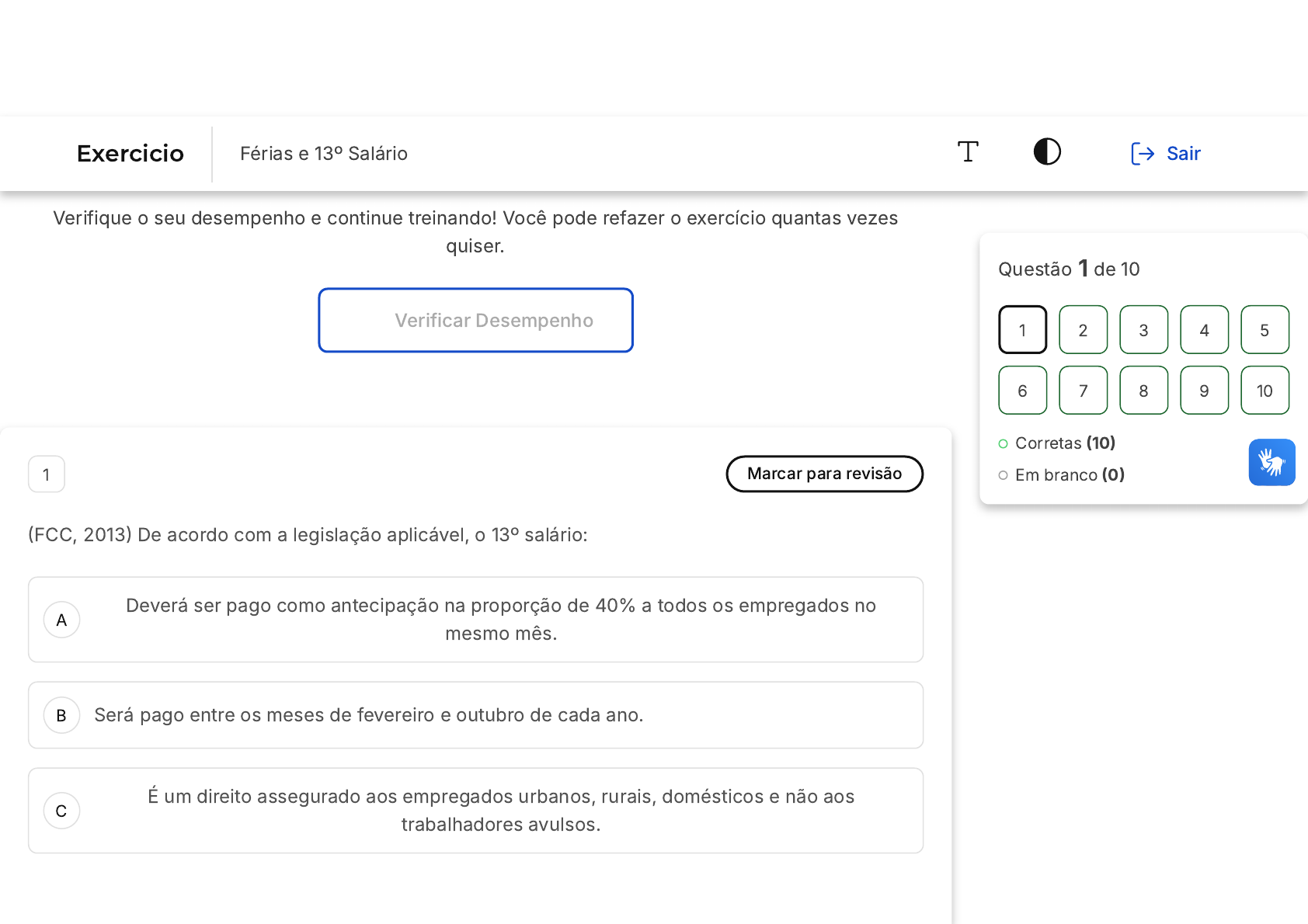Select answer option B radio circle

[62, 715]
